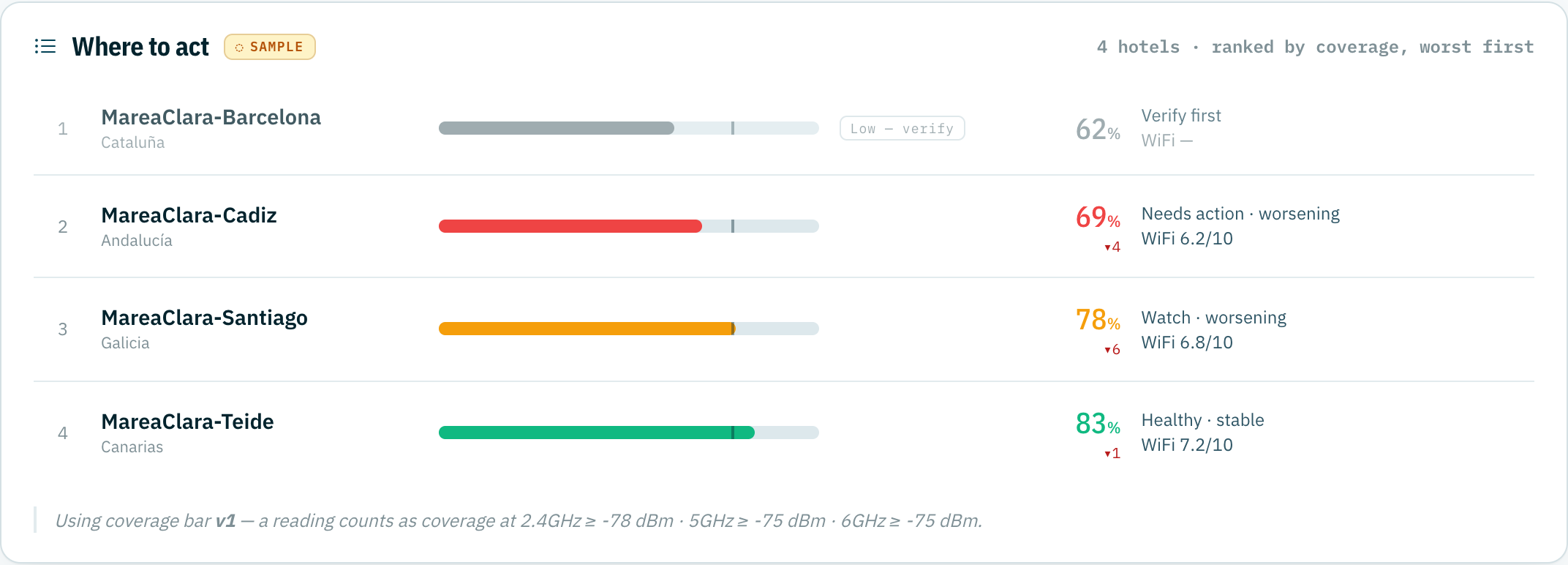Click the down-4 trend indicator for Cadiz
Image resolution: width=1568 pixels, height=565 pixels.
[1112, 247]
